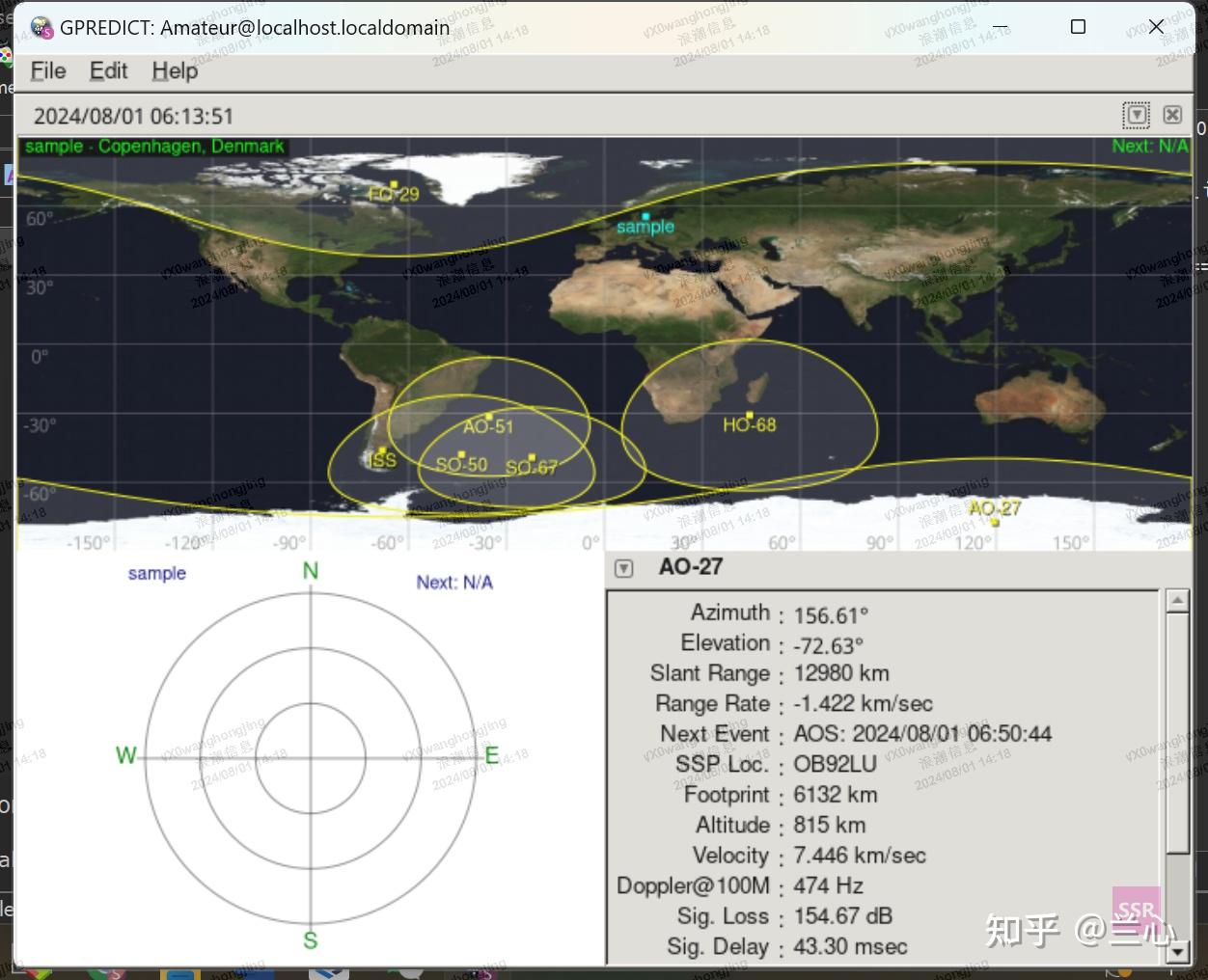Click the Gpredict application icon in title bar
The image size is (1208, 980).
click(40, 27)
